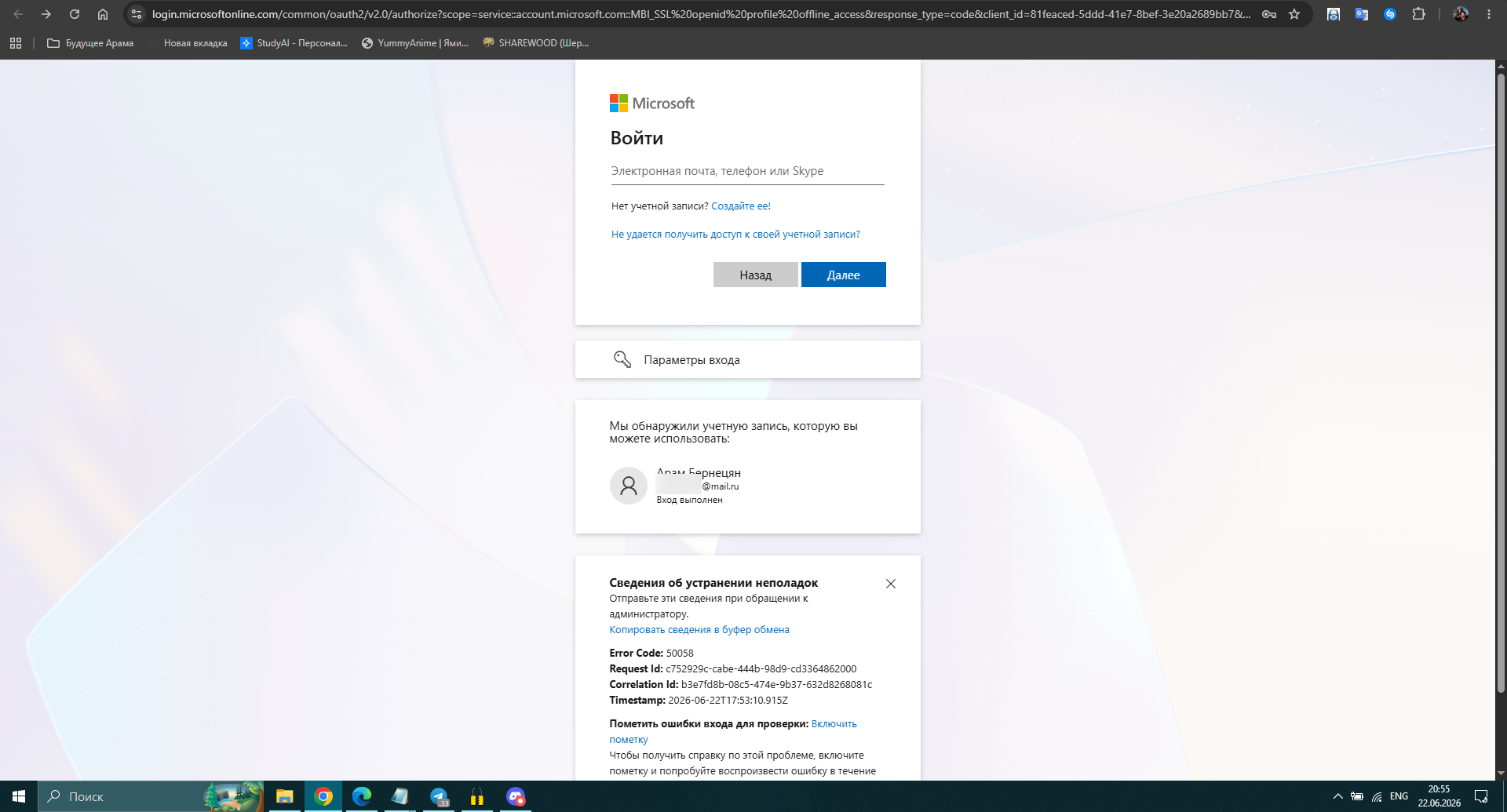The image size is (1507, 812).
Task: Click the Далее button
Action: (x=844, y=275)
